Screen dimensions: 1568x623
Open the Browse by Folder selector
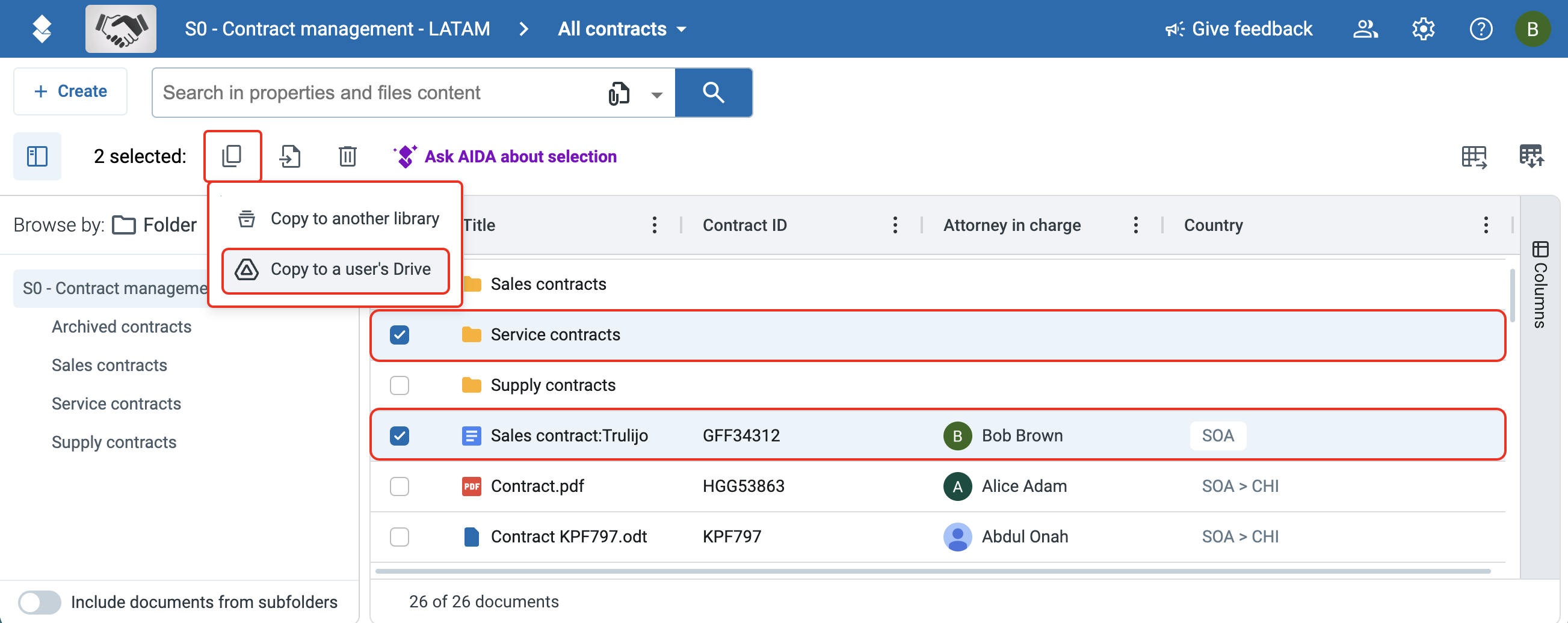155,225
